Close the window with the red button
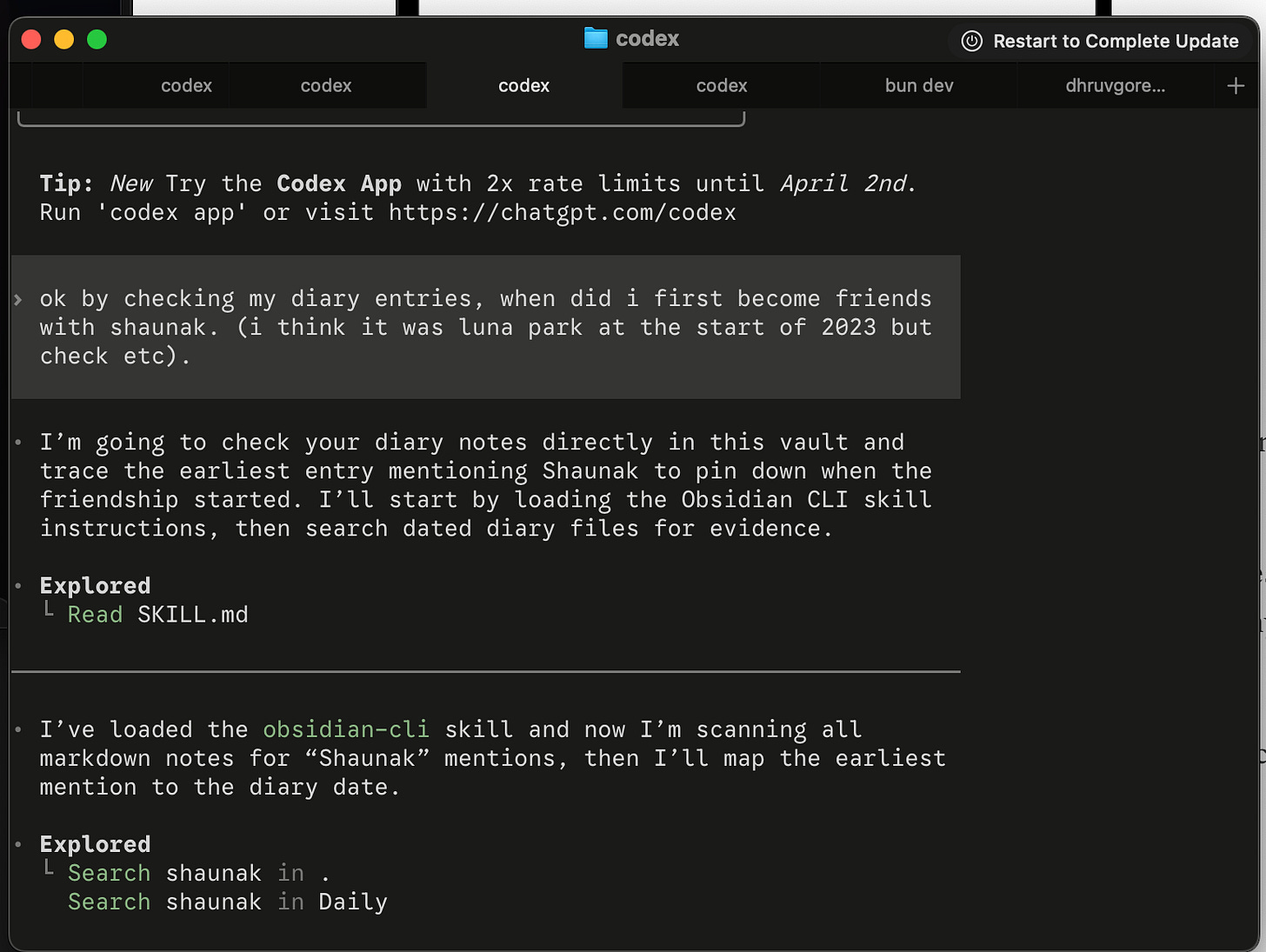 [31, 39]
